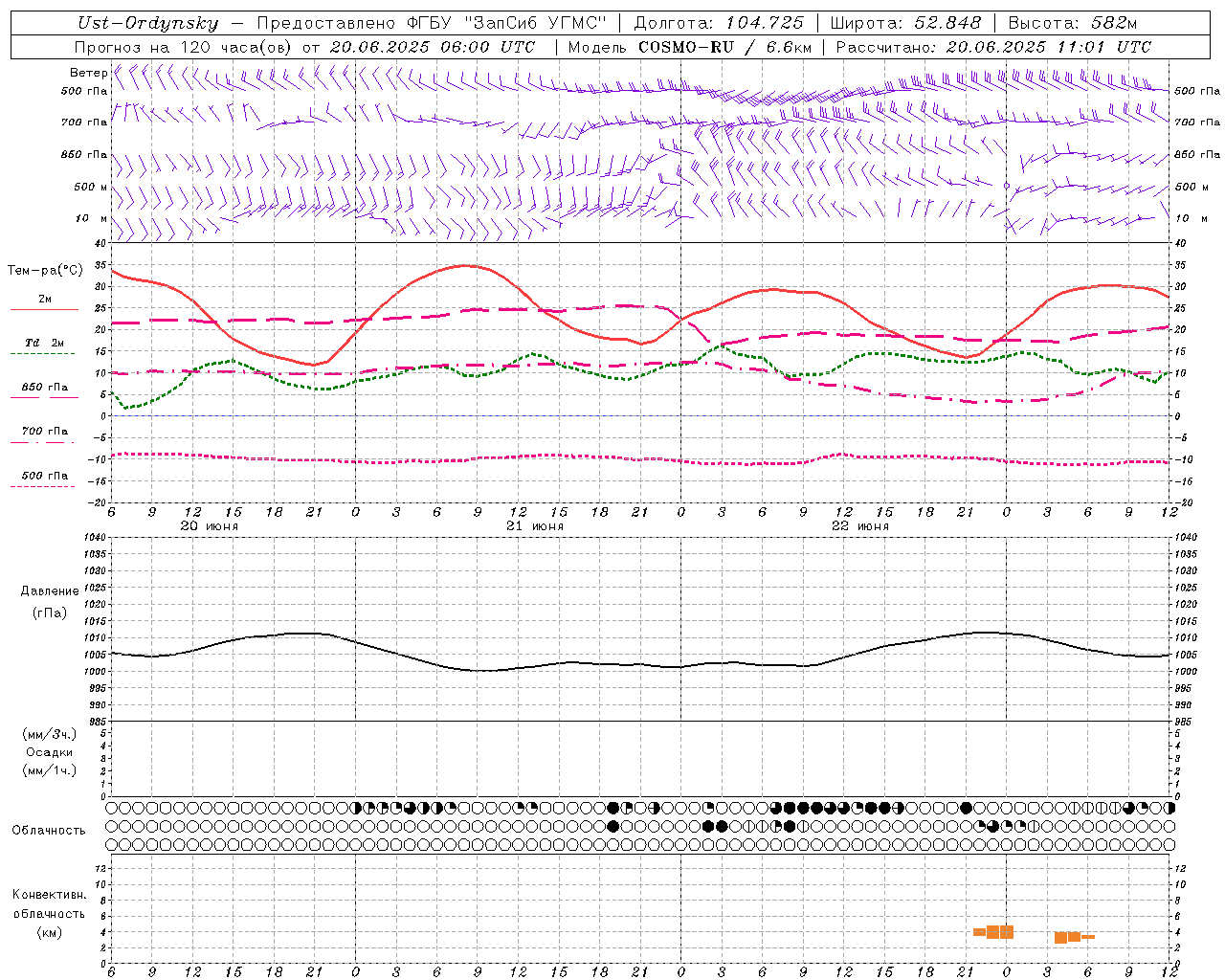This screenshot has width=1225, height=980.
Task: Select the 'Предоставлено ФГБУ "ЗапСиб УГМС"' text
Action: pyautogui.click(x=433, y=24)
